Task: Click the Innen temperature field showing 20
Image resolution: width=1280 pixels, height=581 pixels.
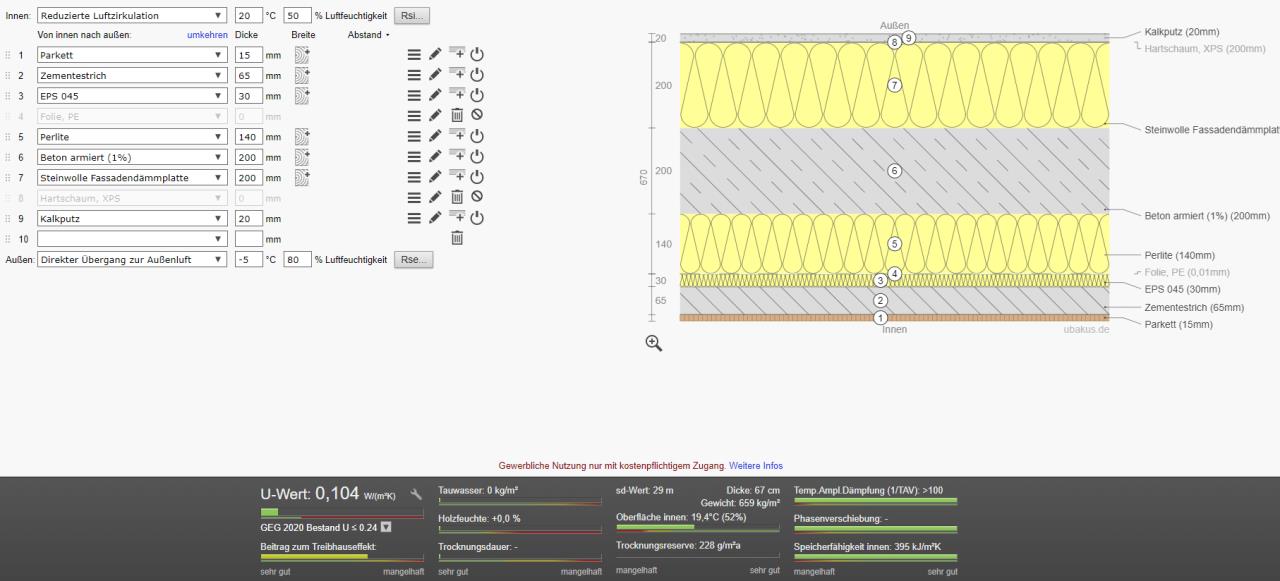Action: pyautogui.click(x=249, y=16)
